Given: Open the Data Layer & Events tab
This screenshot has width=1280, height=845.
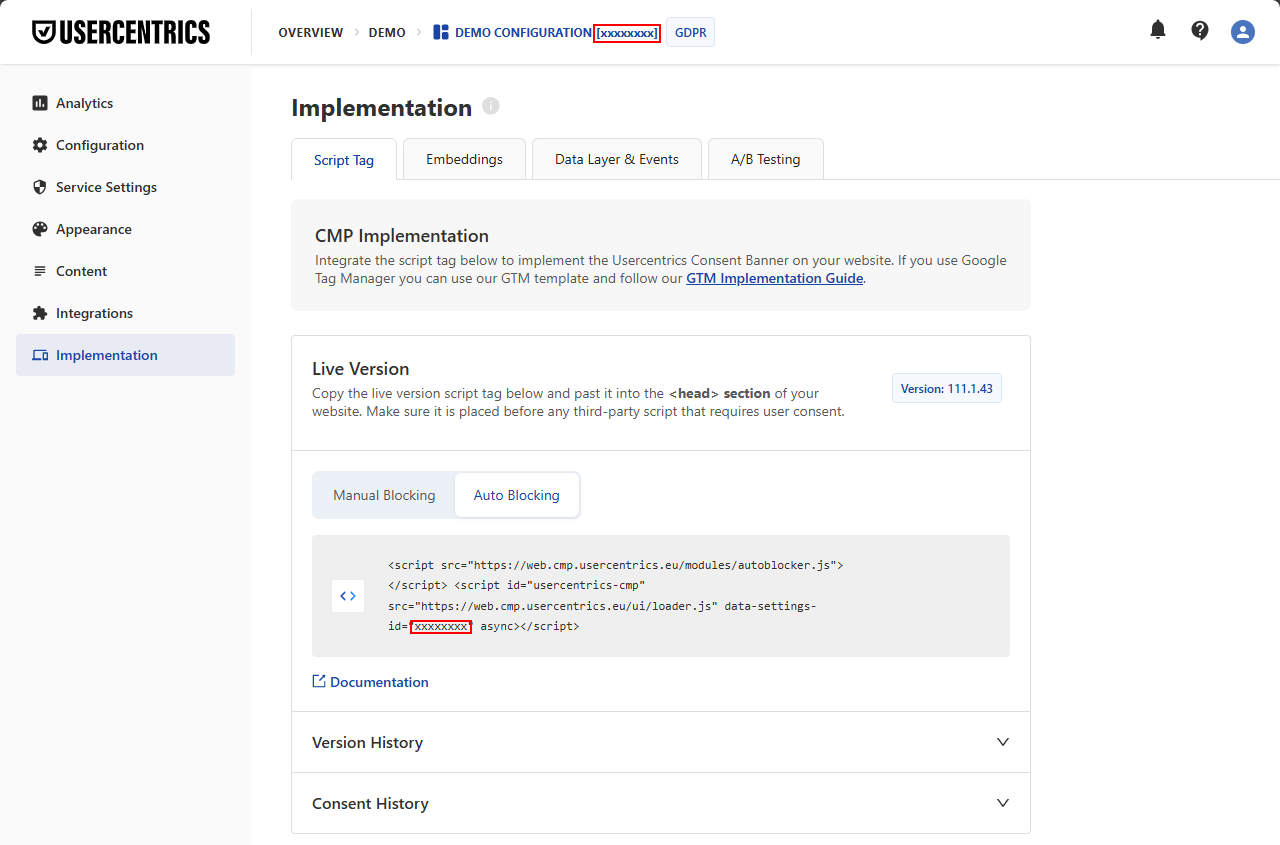Looking at the screenshot, I should click(616, 159).
